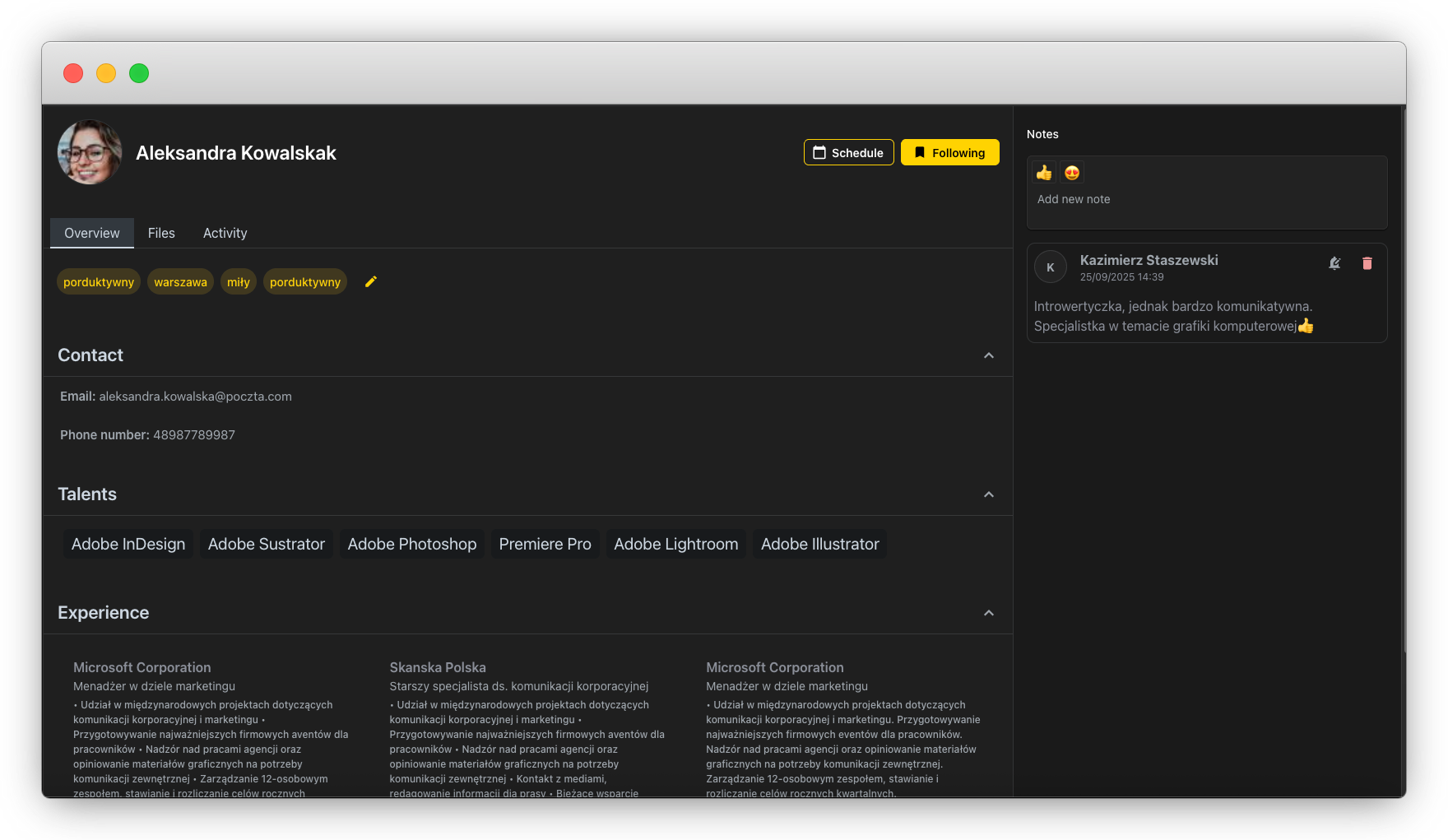1448x840 pixels.
Task: Insert the heart eyes emoji in note
Action: (x=1071, y=173)
